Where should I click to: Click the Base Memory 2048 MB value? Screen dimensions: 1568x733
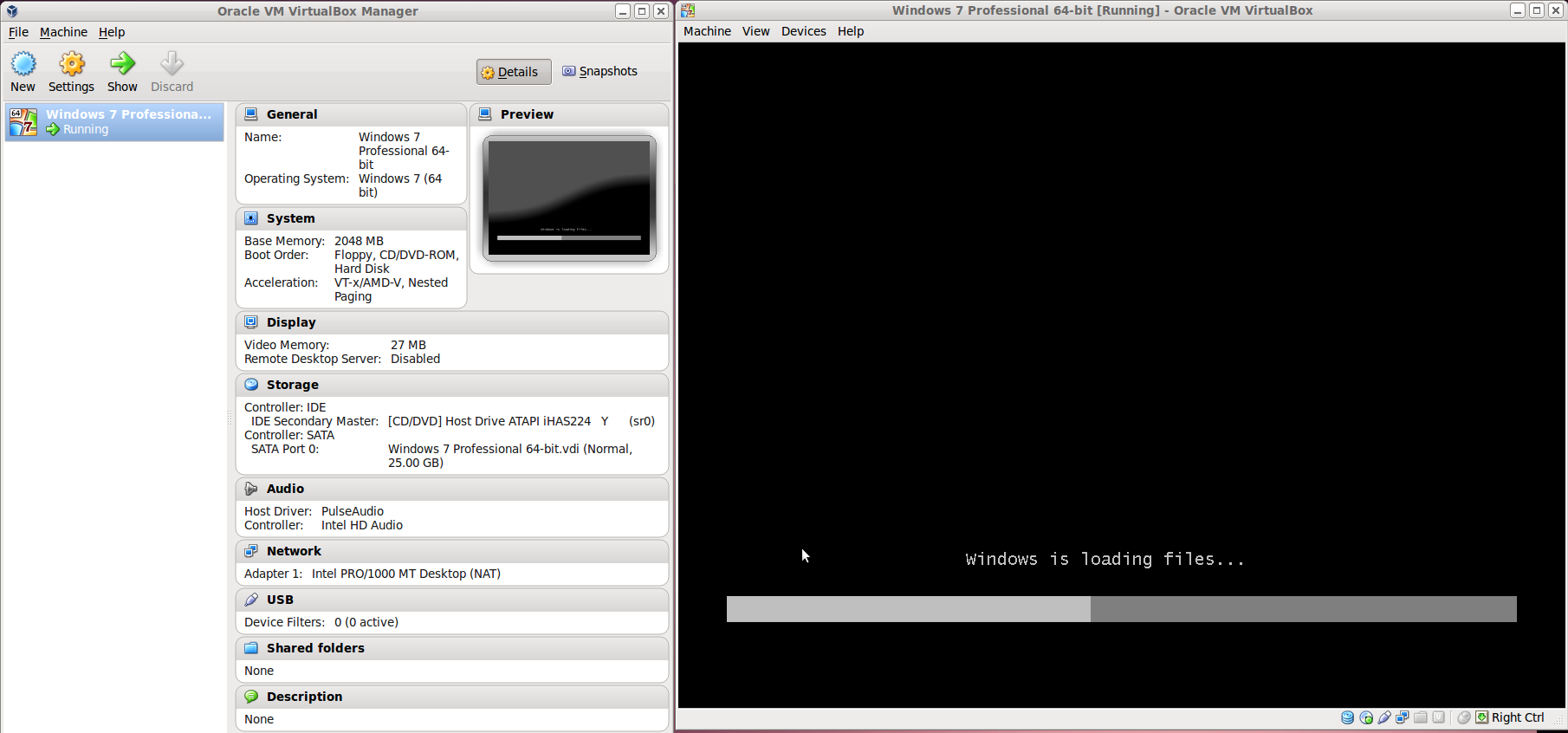click(x=359, y=241)
